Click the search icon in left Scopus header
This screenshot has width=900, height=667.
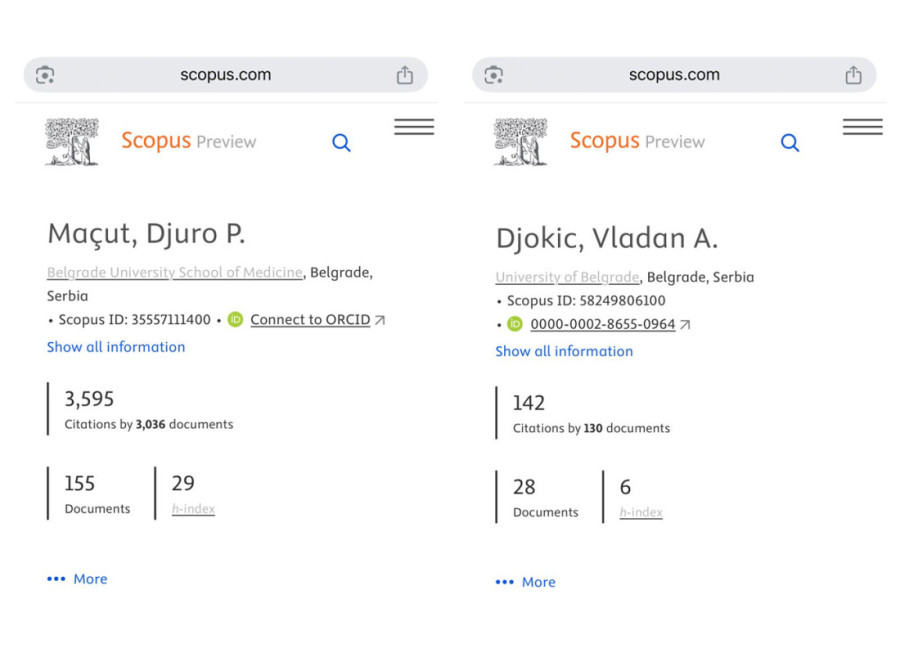342,143
